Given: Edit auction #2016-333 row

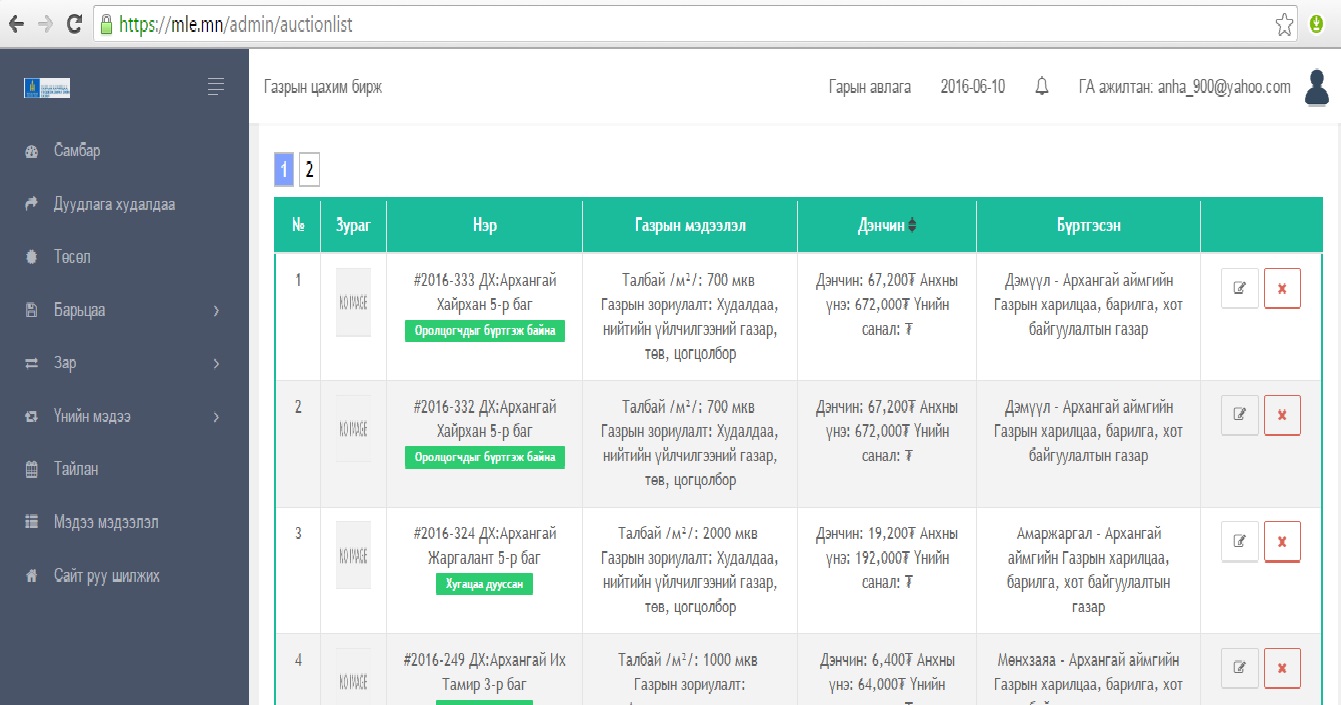Looking at the screenshot, I should pos(1240,288).
